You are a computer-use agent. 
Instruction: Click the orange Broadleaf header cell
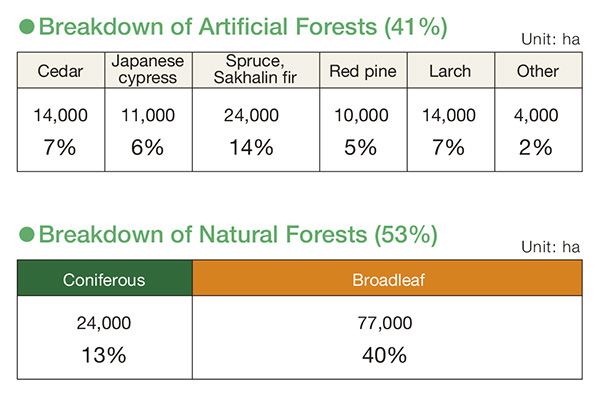coord(387,278)
